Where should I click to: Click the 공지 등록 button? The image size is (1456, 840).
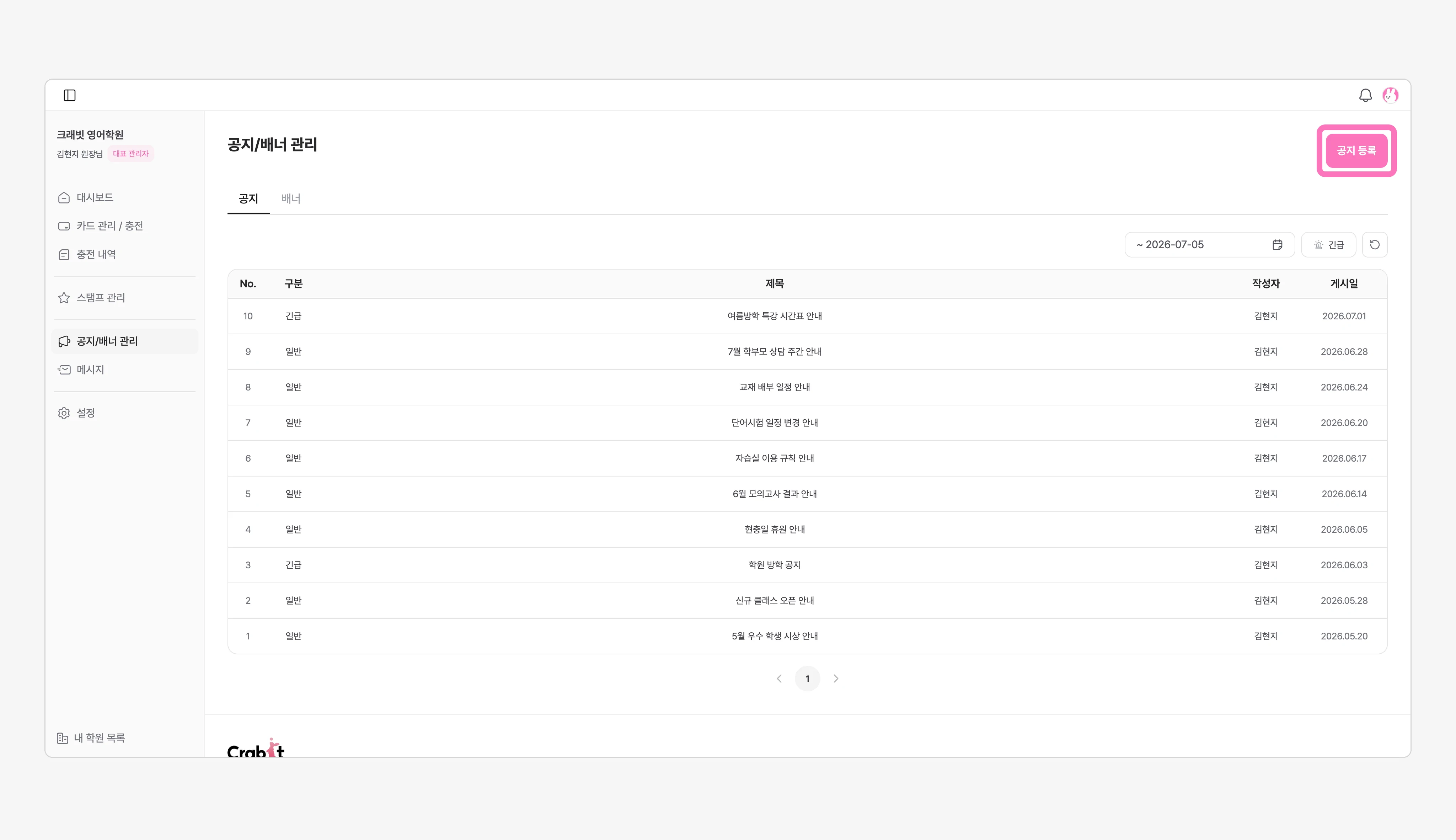click(x=1356, y=150)
